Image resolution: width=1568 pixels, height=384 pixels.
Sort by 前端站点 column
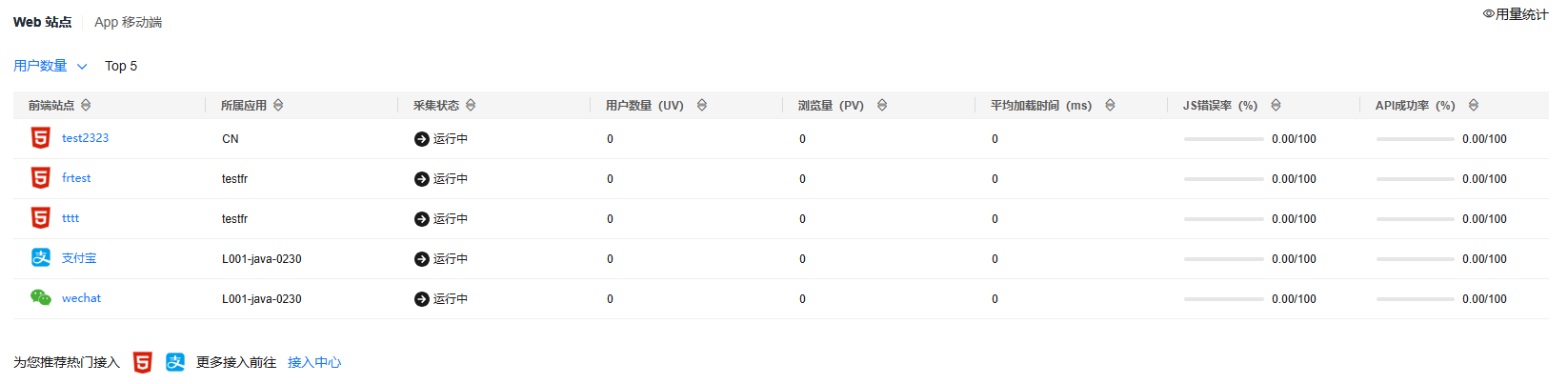pyautogui.click(x=86, y=105)
